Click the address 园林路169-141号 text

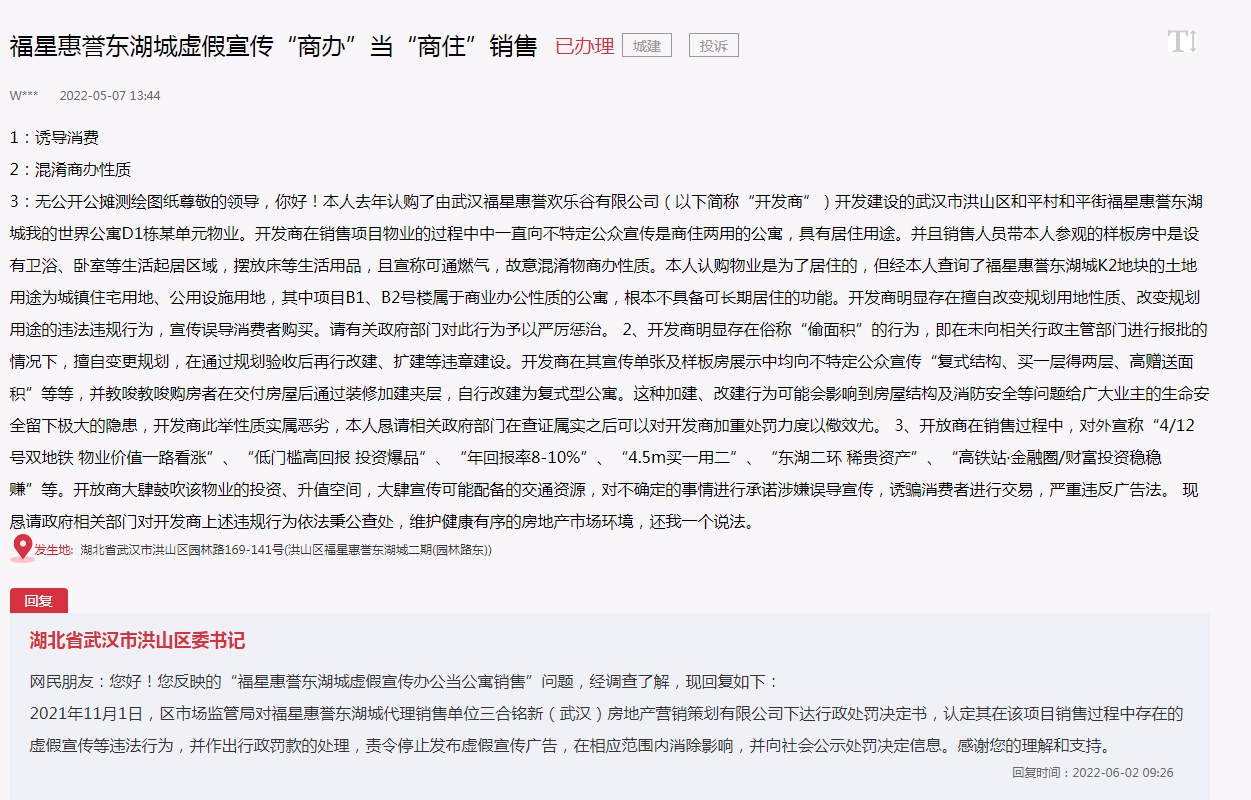click(x=286, y=550)
